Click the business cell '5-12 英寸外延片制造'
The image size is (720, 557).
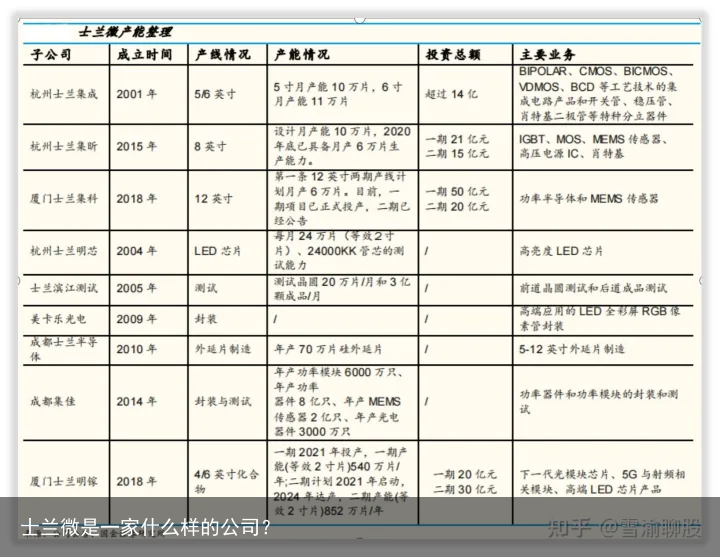pyautogui.click(x=572, y=349)
